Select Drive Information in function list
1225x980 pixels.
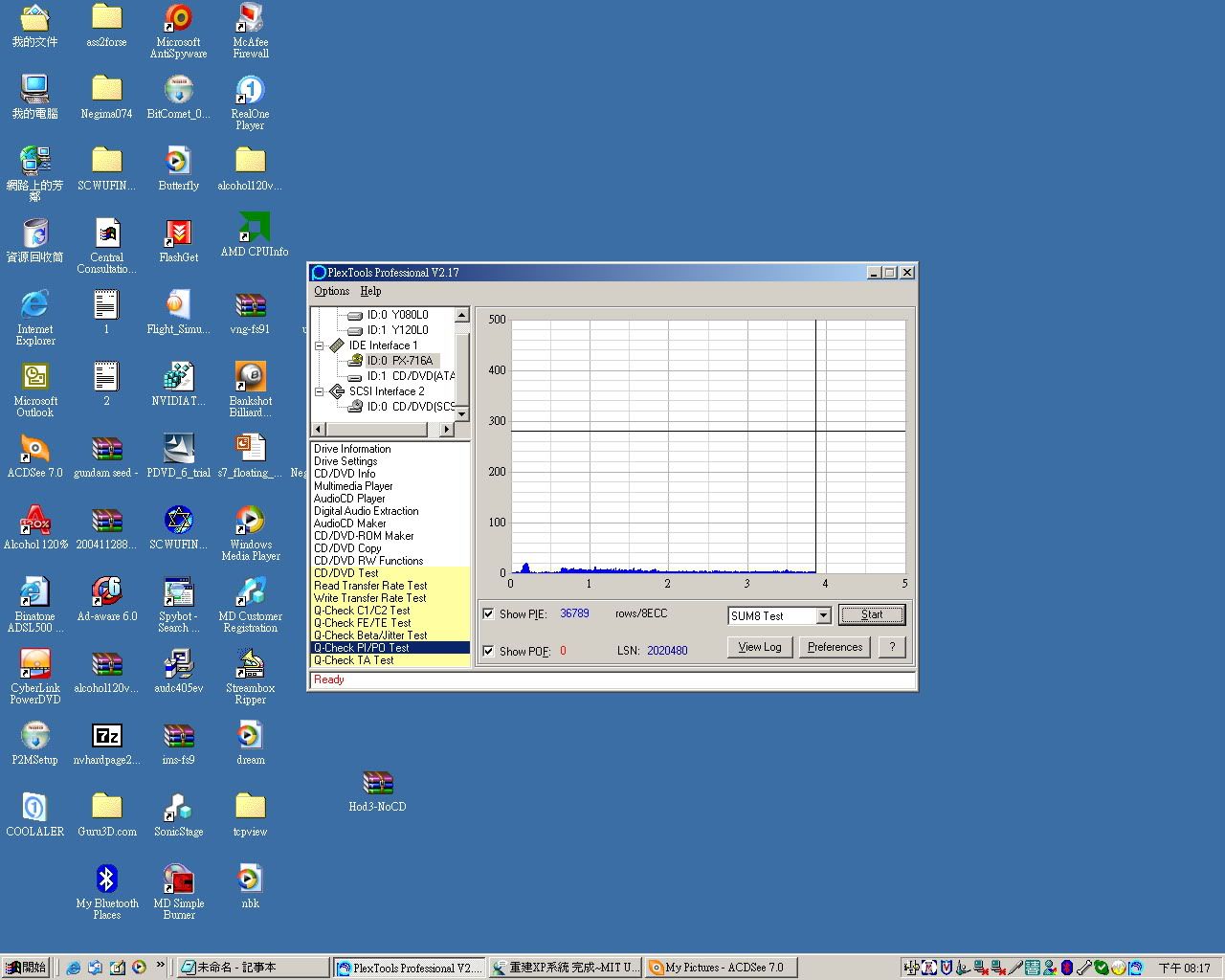pyautogui.click(x=352, y=449)
